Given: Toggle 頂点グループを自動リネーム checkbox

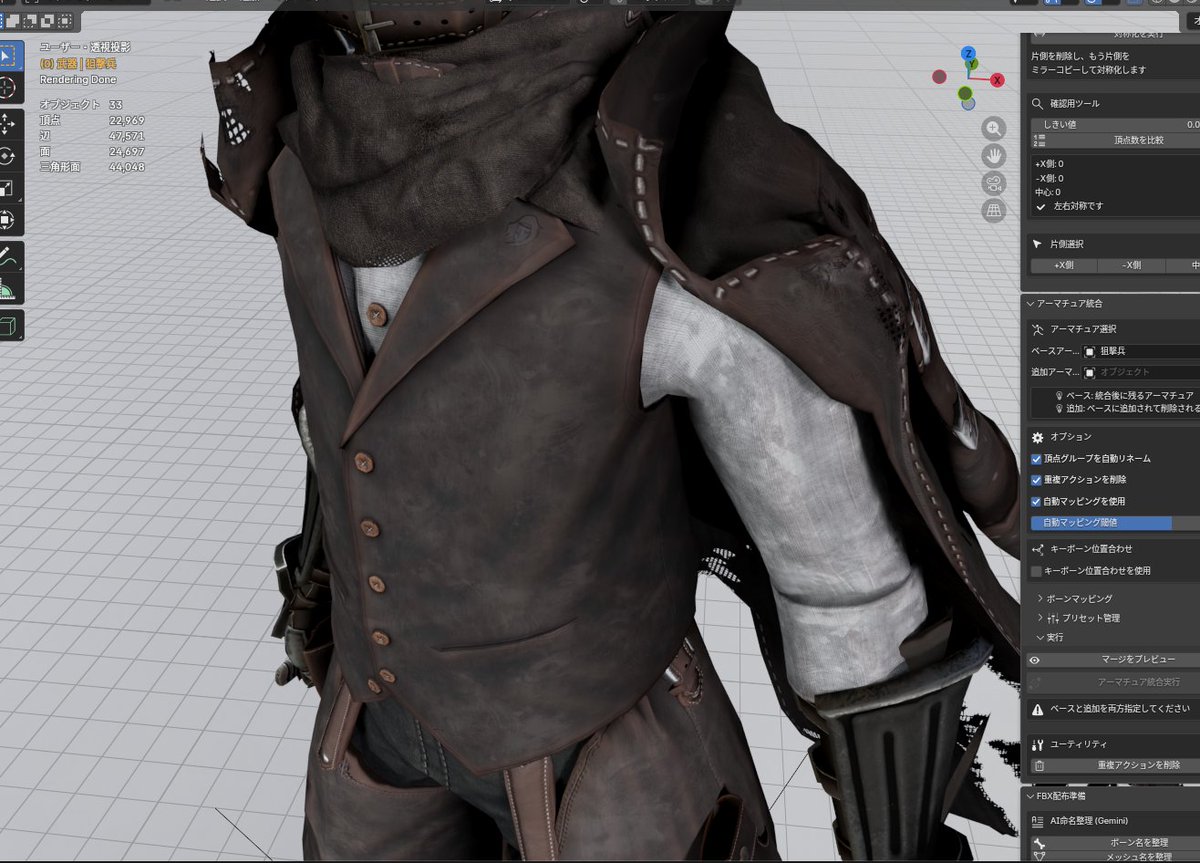Looking at the screenshot, I should coord(1036,458).
